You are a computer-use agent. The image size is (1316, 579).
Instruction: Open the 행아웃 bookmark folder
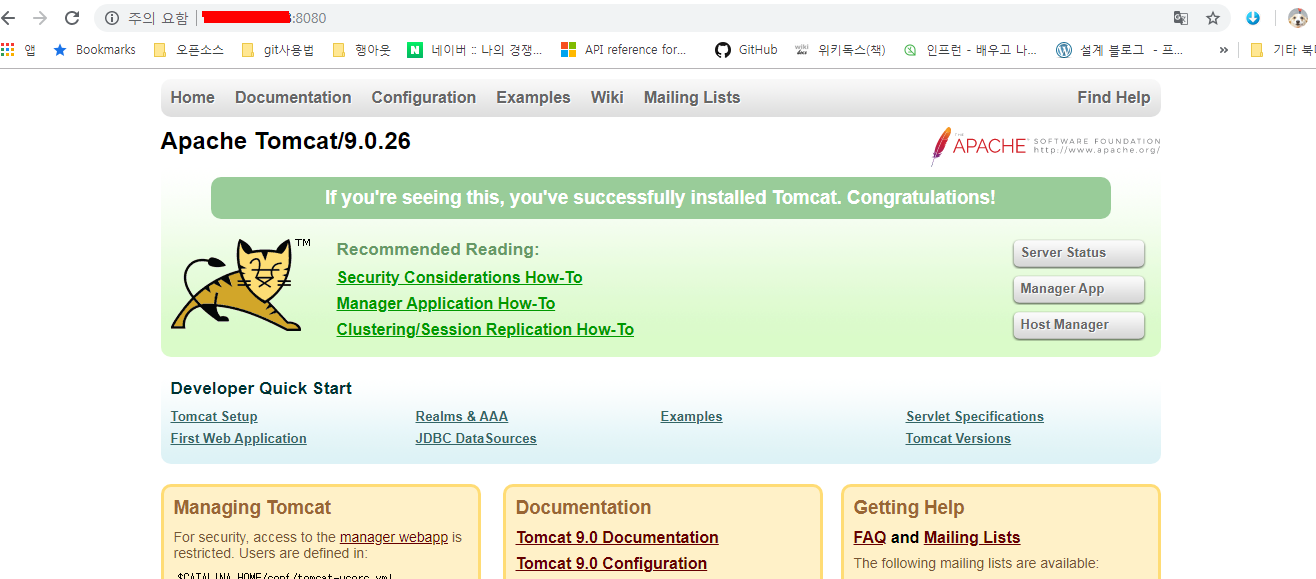tap(361, 49)
